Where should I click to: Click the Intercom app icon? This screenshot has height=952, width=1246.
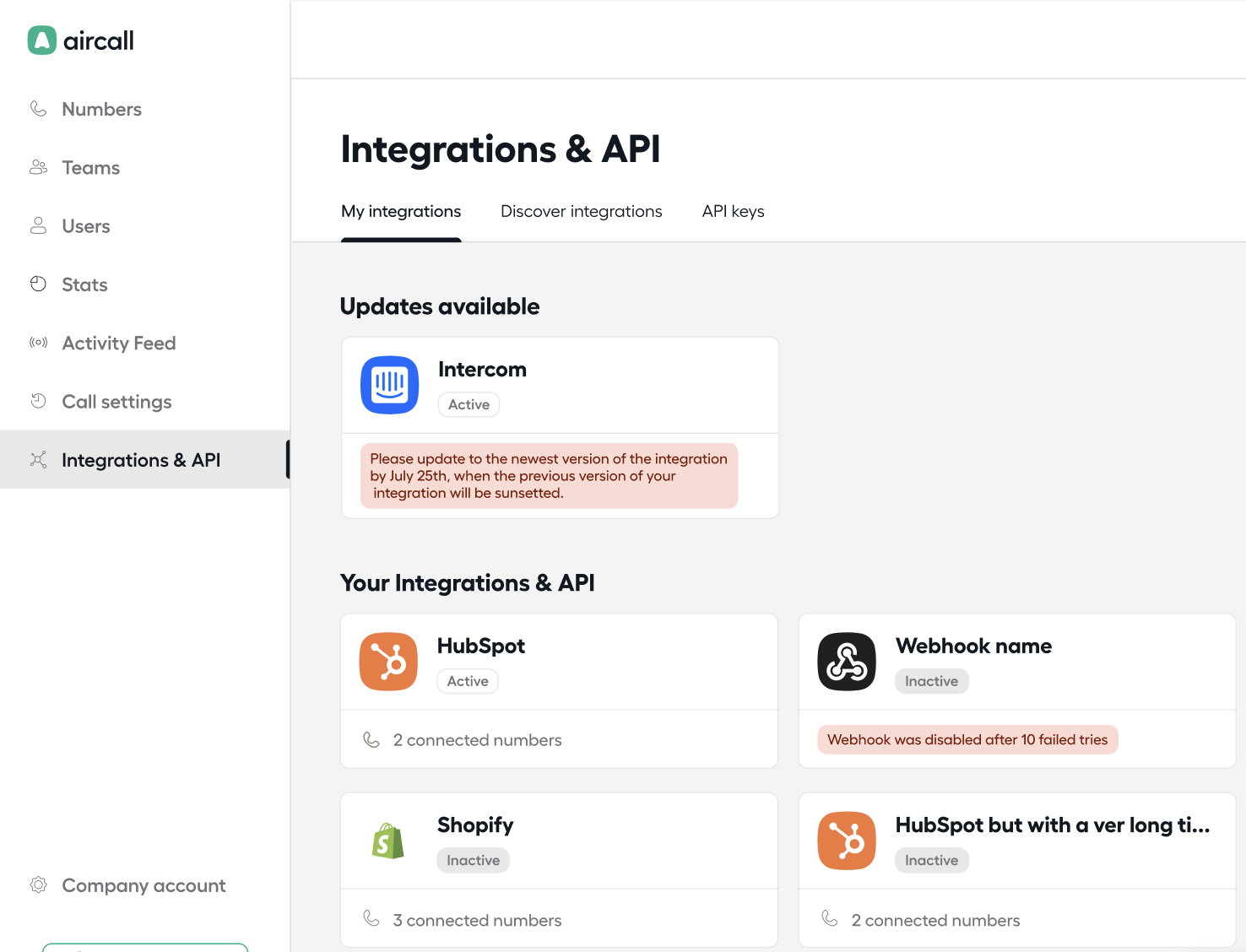[x=390, y=385]
